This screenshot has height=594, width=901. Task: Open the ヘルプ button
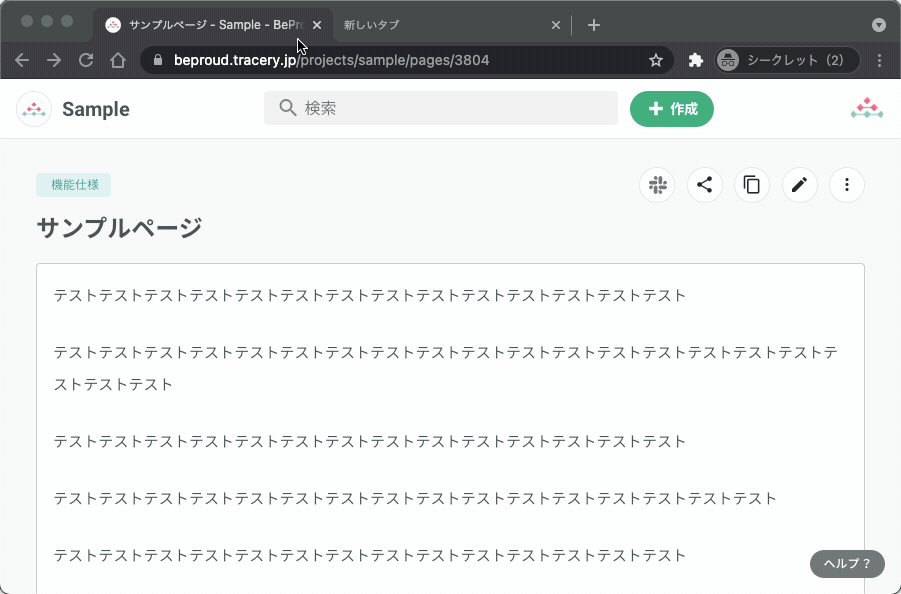pyautogui.click(x=846, y=563)
